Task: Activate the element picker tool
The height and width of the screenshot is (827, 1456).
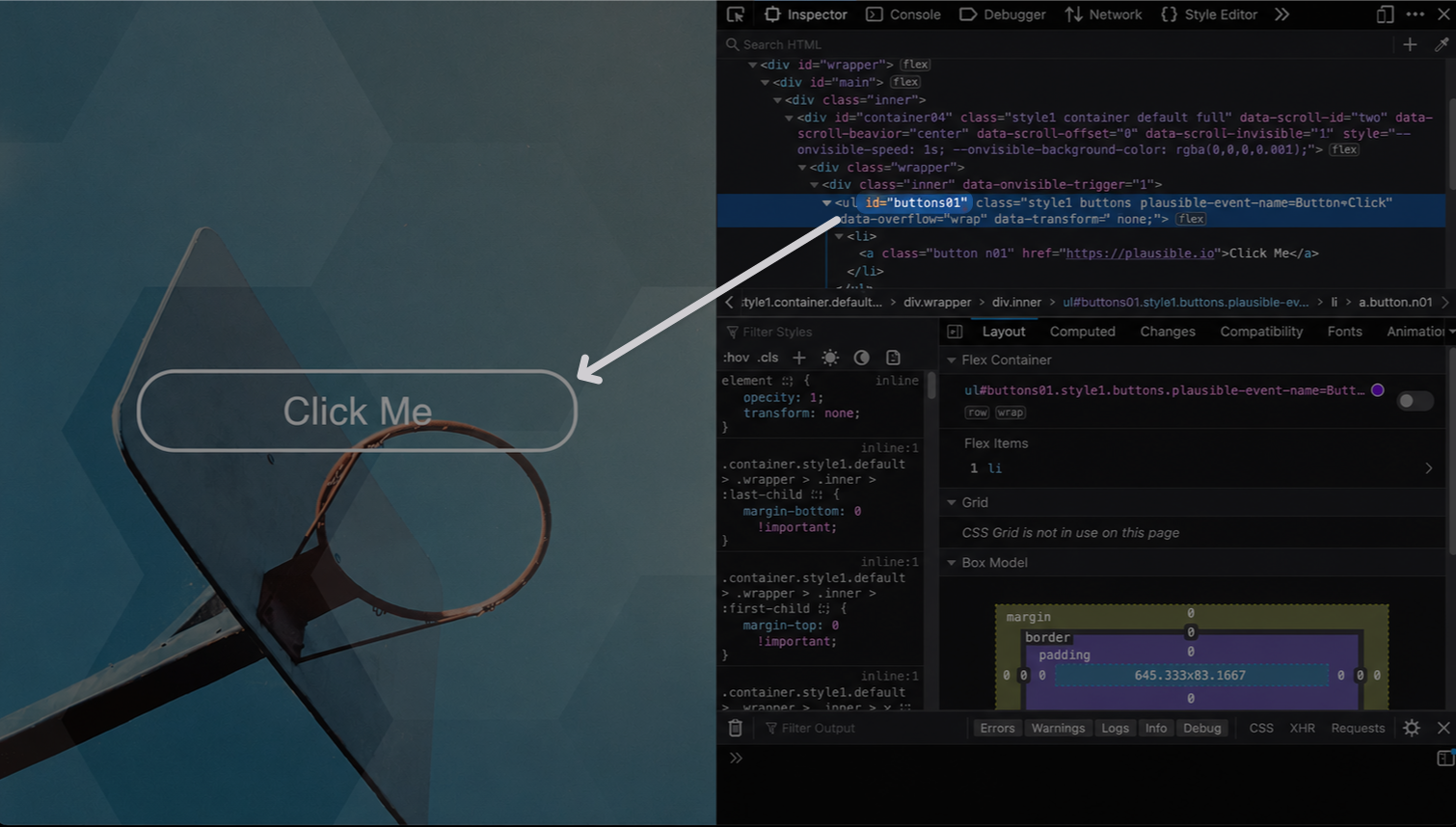Action: click(736, 14)
